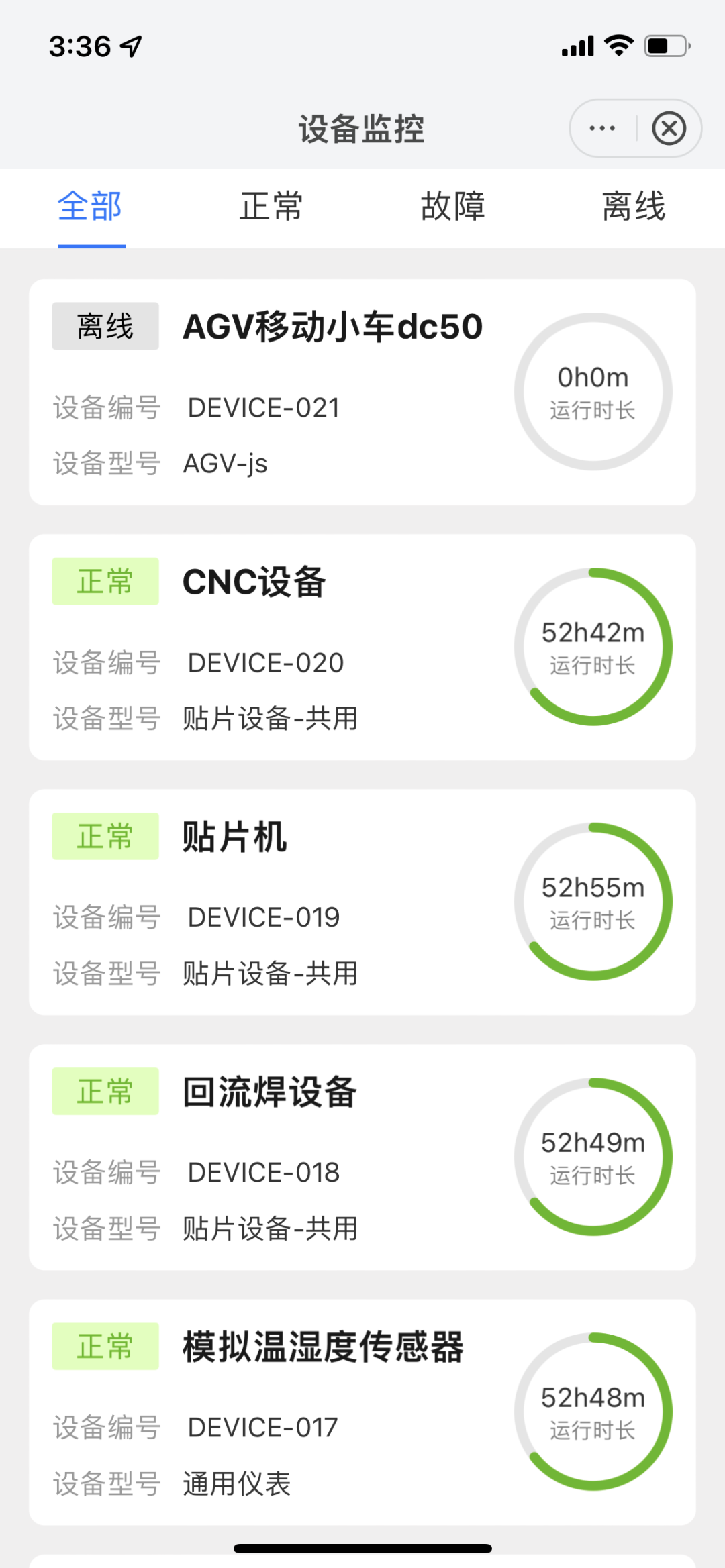Screen dimensions: 725x1568
Task: Tap the battery indicator icon
Action: [667, 46]
